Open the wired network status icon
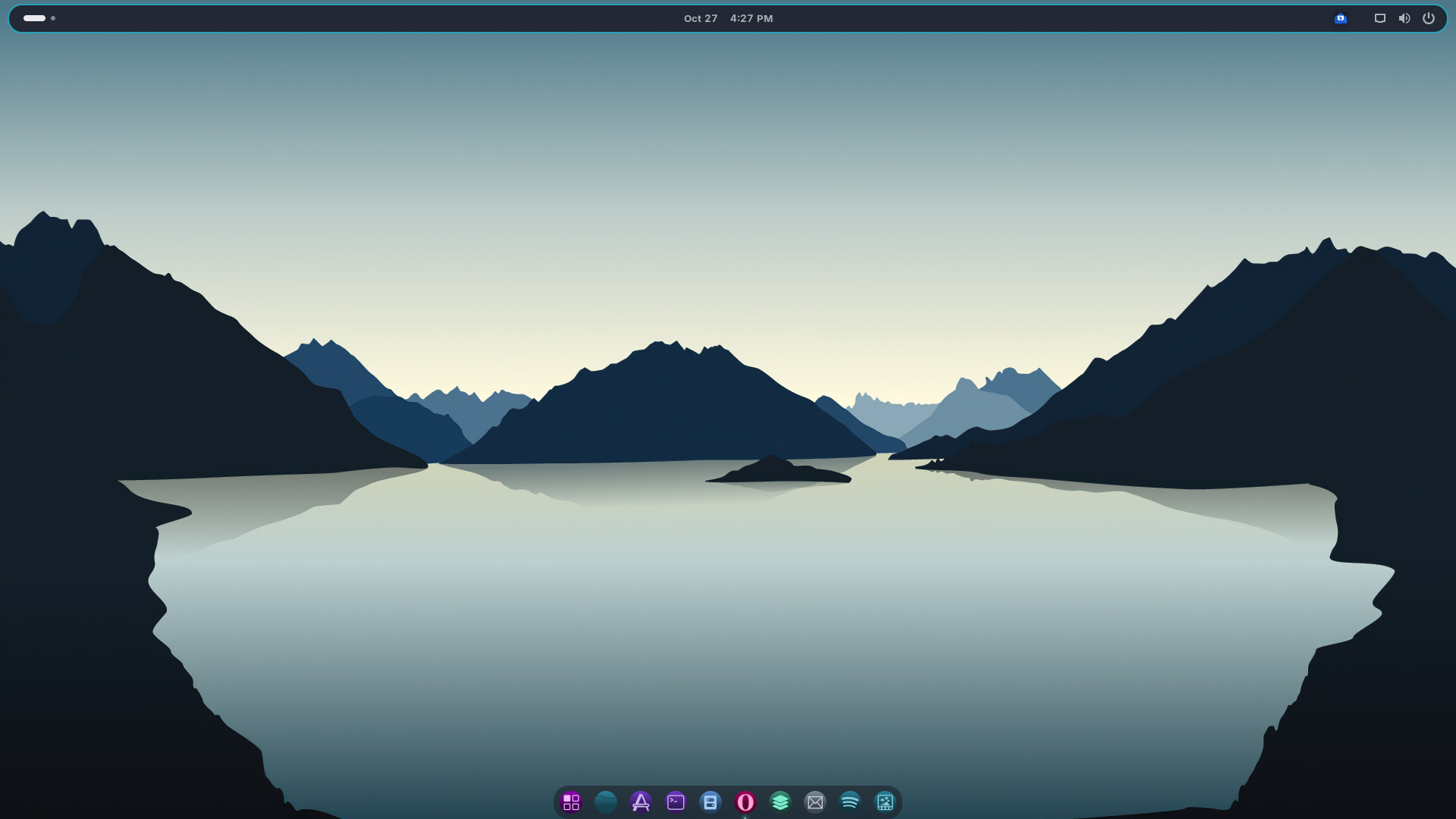 (1380, 18)
